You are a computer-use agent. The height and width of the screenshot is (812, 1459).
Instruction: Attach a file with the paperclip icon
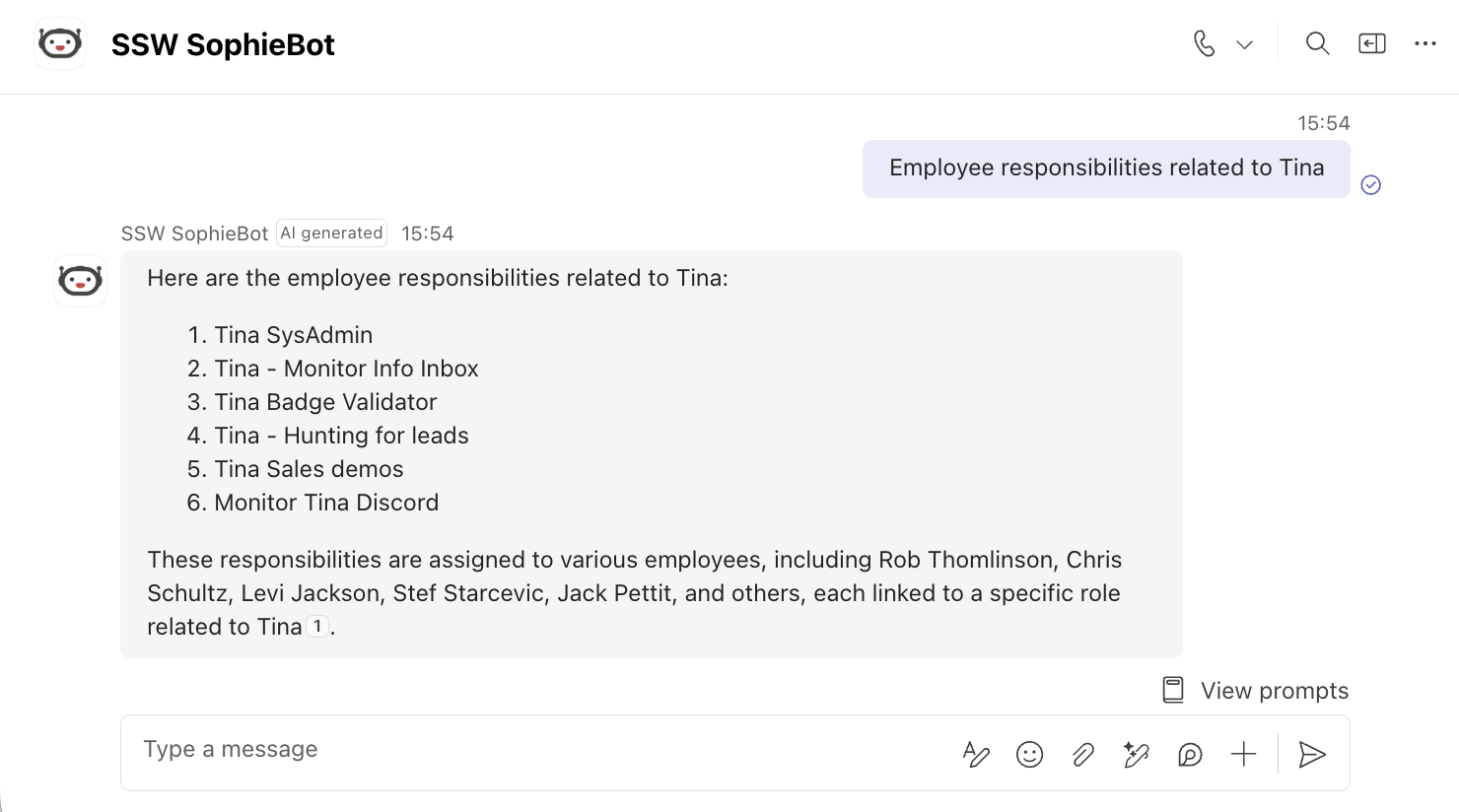pos(1083,754)
